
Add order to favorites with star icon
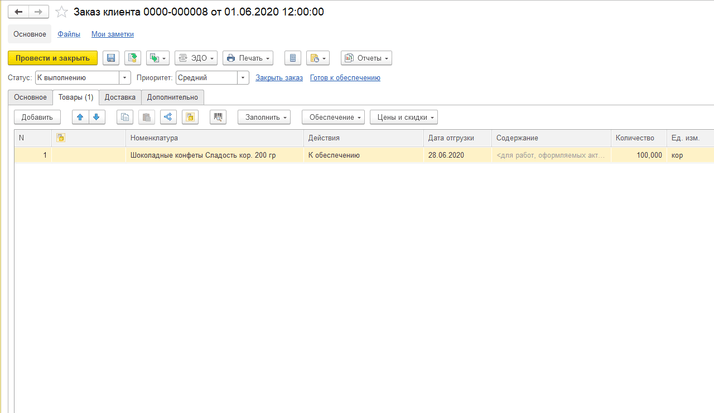pos(61,12)
